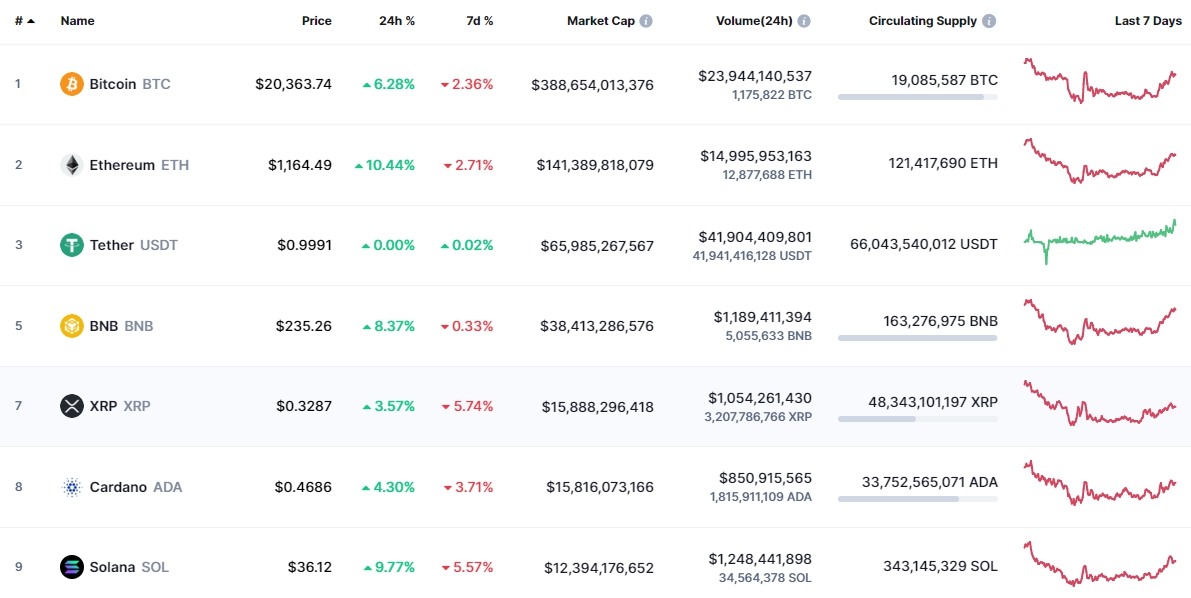Viewport: 1191px width, 598px height.
Task: Sort by Circulating Supply column header
Action: click(923, 21)
